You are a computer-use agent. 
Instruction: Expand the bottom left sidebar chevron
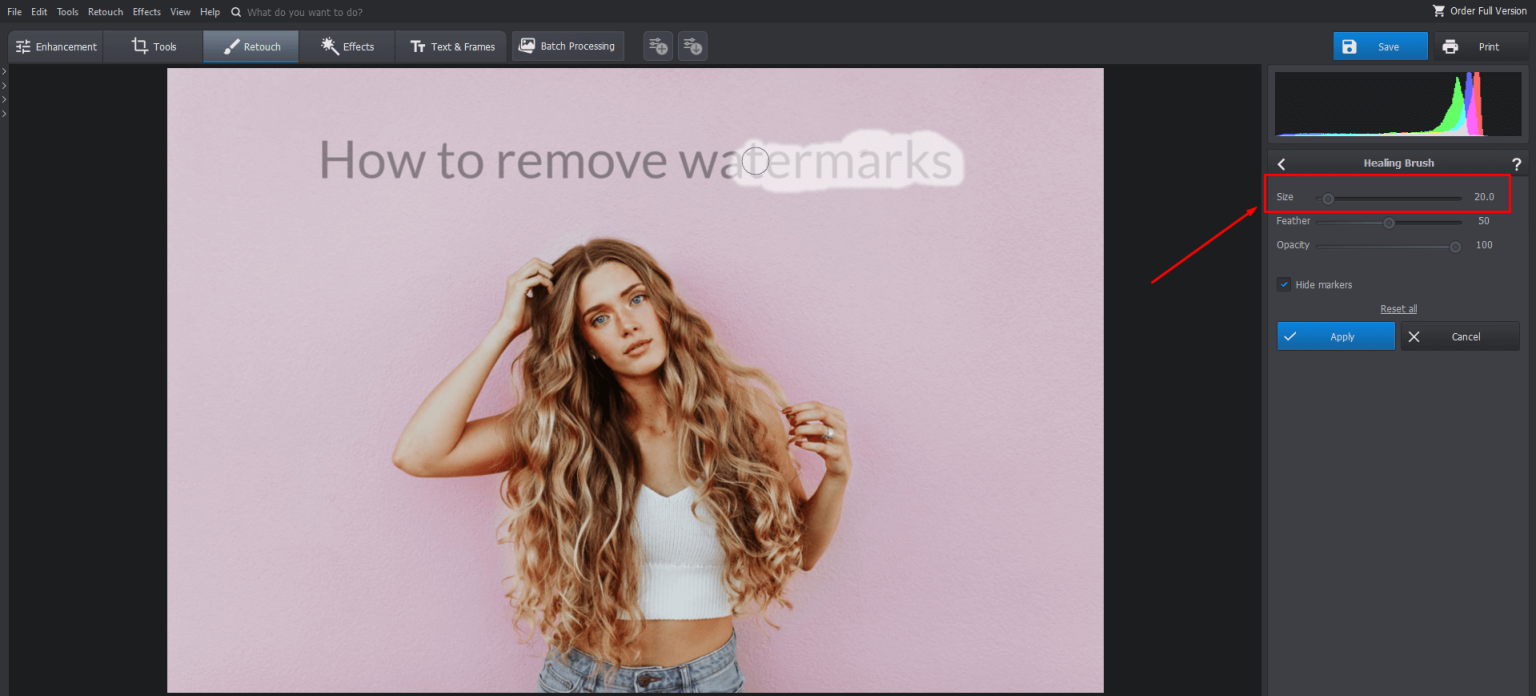(x=4, y=114)
